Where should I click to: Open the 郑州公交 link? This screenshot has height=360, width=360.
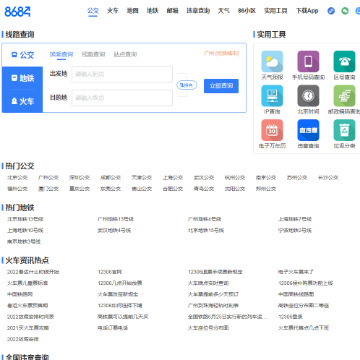coord(266,189)
